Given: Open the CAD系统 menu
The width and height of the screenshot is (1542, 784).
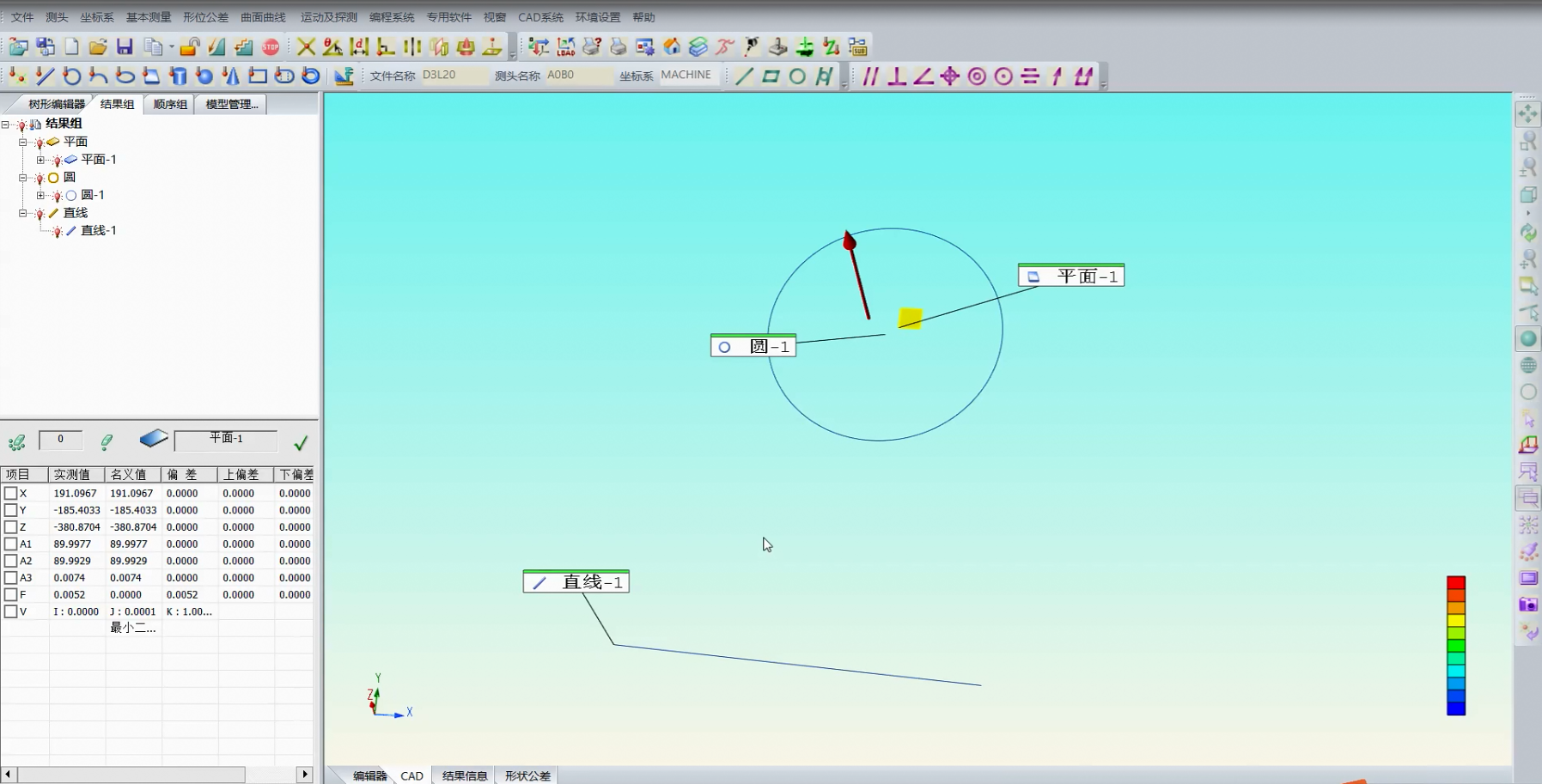Looking at the screenshot, I should (540, 17).
